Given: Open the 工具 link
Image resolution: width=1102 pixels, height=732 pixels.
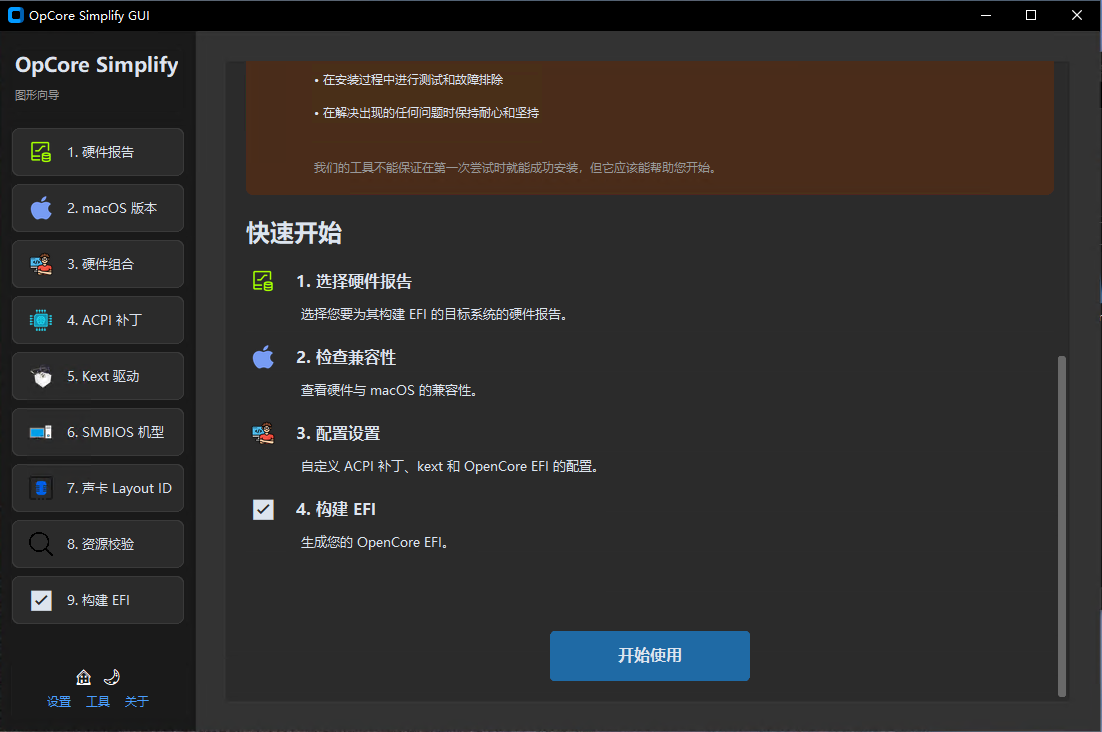Looking at the screenshot, I should click(x=98, y=702).
